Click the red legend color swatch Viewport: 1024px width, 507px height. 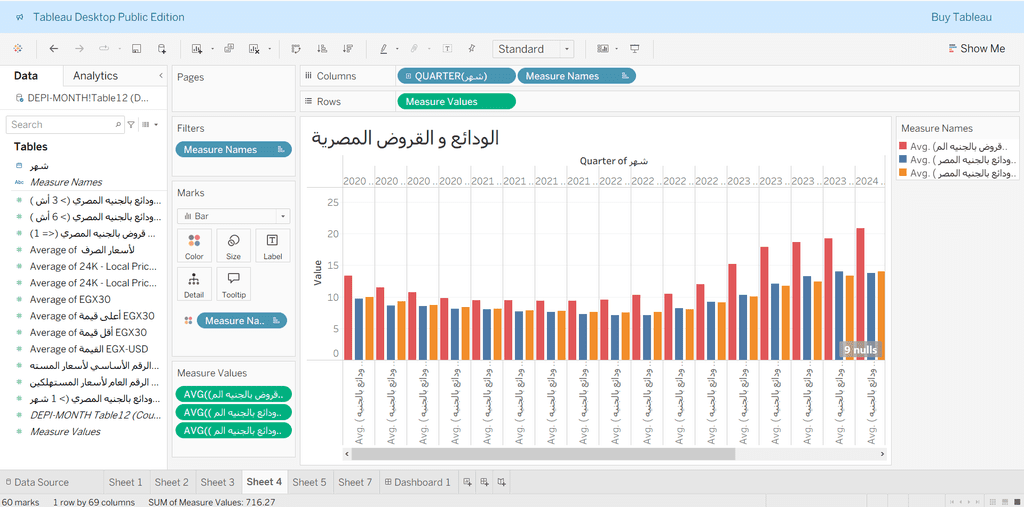click(x=905, y=147)
